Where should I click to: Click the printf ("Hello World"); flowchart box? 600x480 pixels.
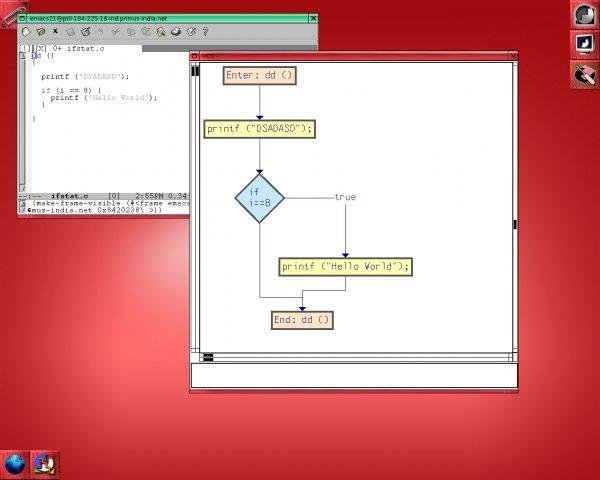coord(345,267)
